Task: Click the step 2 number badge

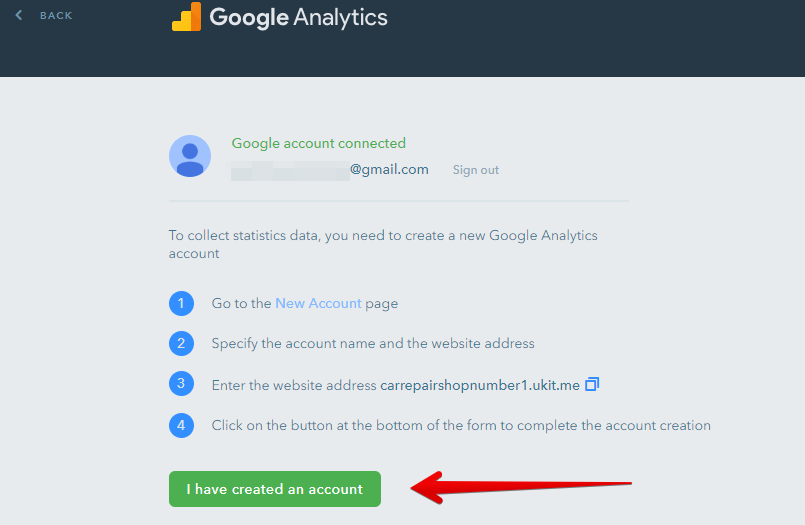Action: (x=181, y=343)
